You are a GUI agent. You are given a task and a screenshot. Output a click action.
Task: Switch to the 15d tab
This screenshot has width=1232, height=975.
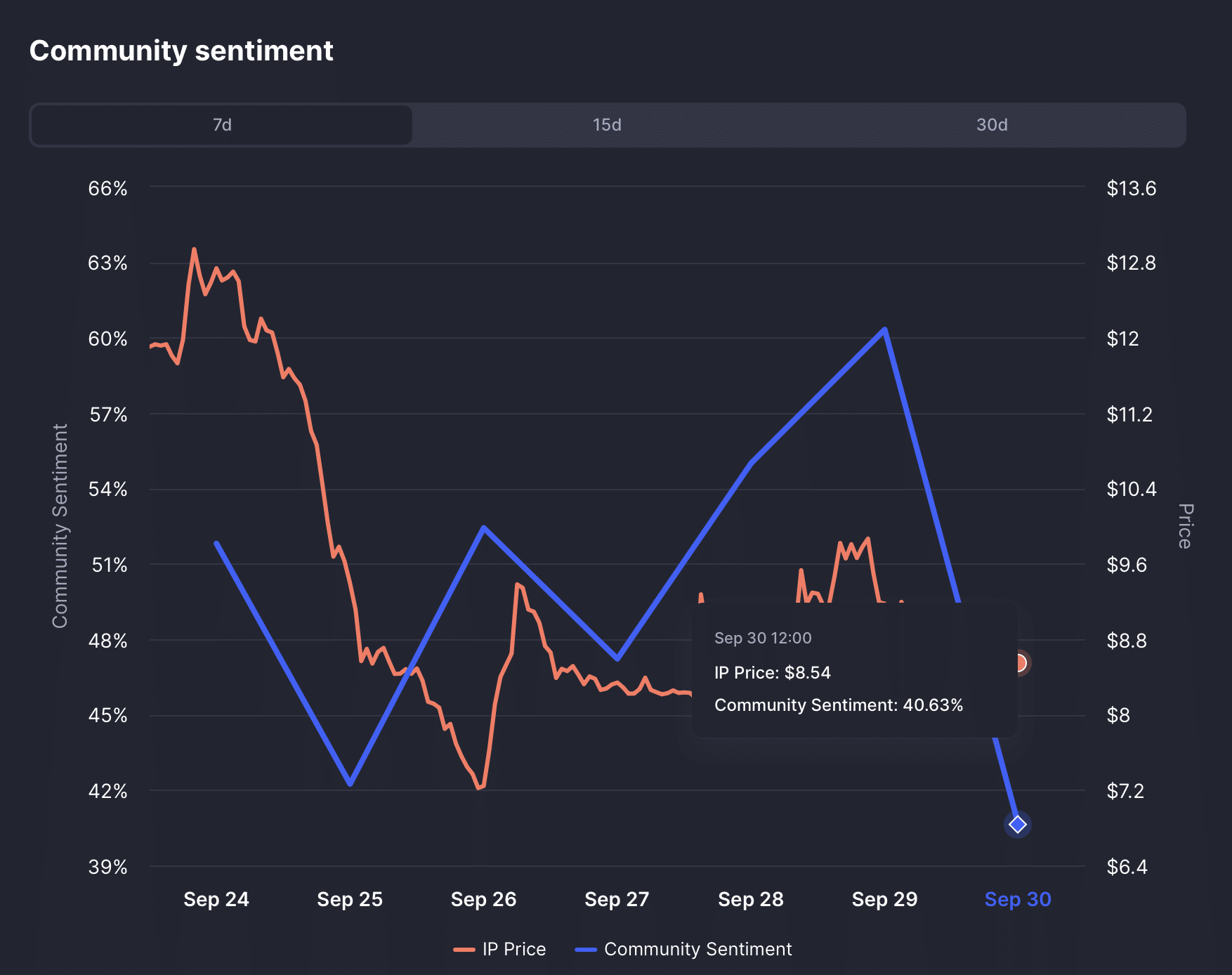605,125
